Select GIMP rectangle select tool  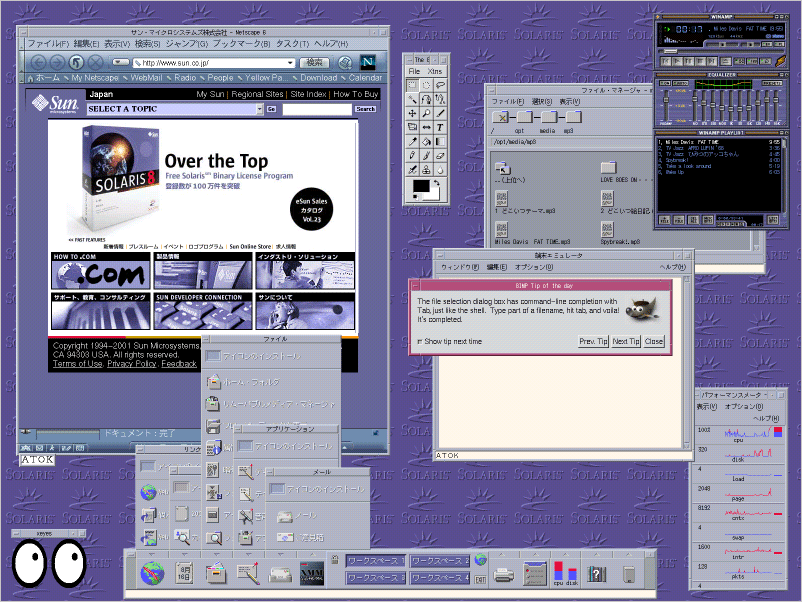coord(412,85)
